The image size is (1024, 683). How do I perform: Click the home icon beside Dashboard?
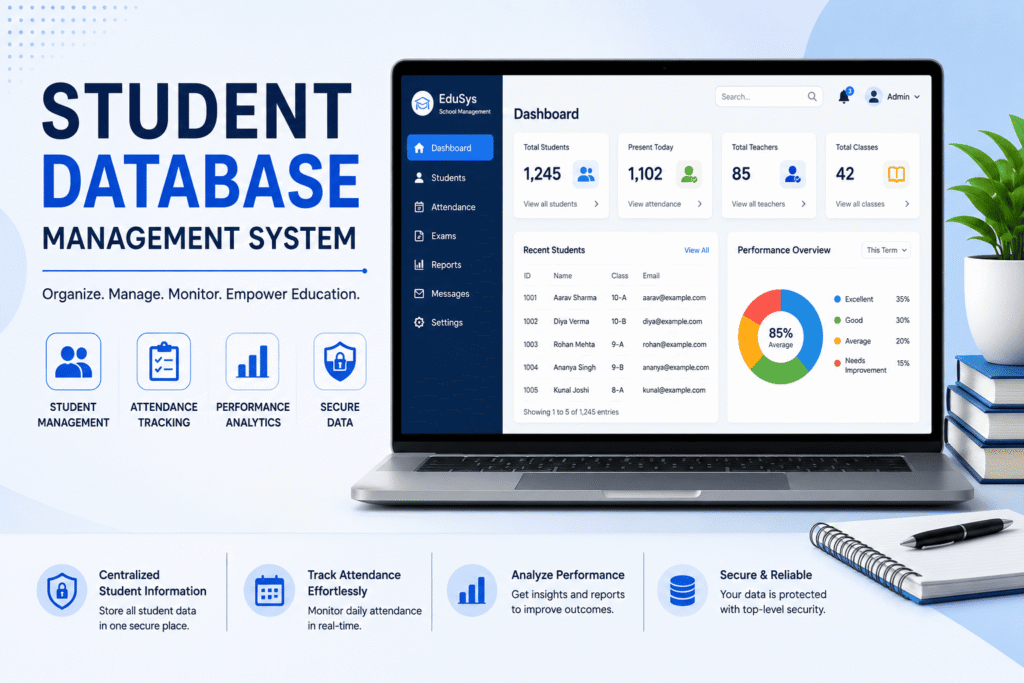(x=419, y=148)
